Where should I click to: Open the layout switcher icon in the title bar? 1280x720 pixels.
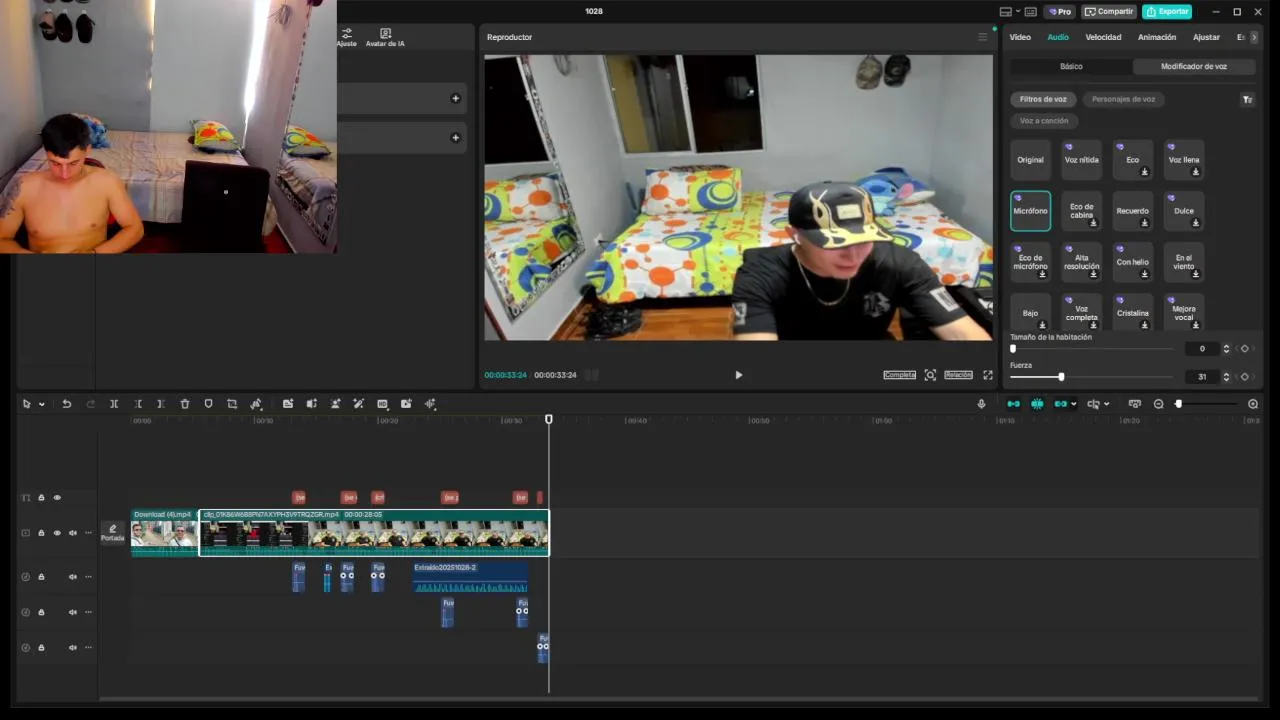1006,12
